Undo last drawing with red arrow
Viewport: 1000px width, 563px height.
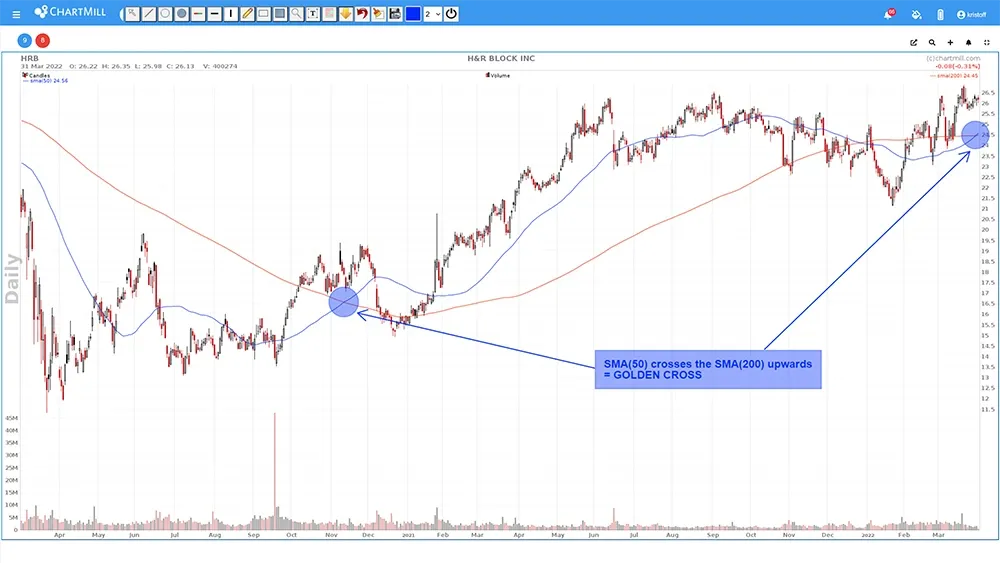362,13
